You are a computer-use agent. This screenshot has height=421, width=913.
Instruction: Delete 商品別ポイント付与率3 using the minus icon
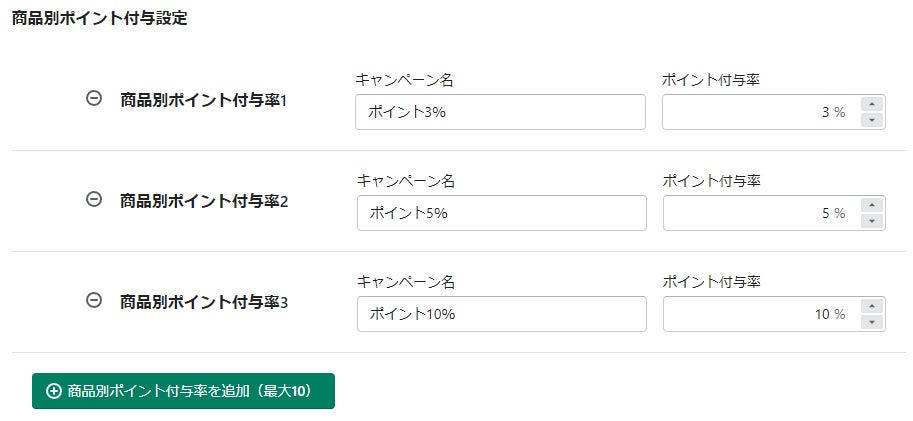(x=94, y=300)
